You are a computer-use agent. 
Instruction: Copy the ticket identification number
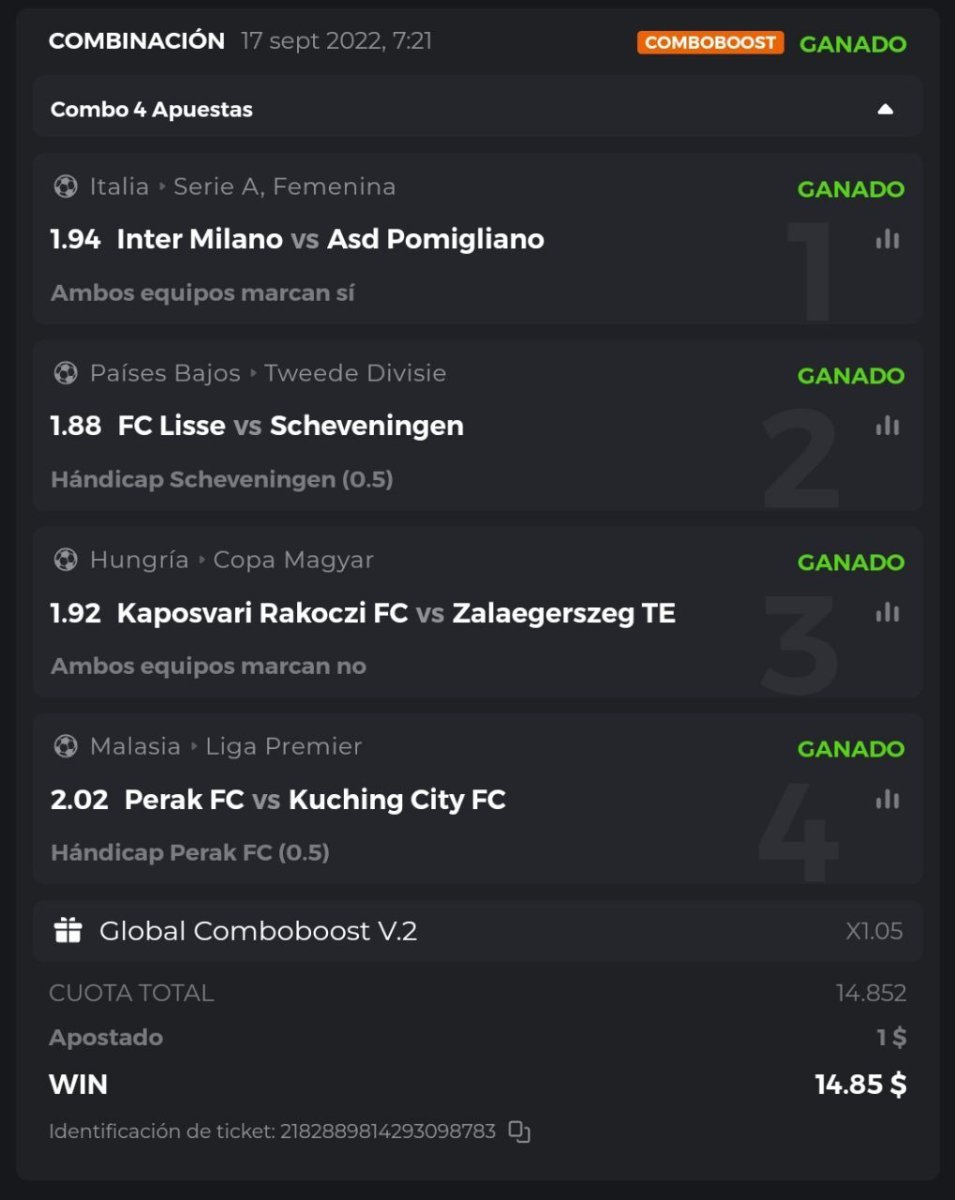[x=519, y=1132]
